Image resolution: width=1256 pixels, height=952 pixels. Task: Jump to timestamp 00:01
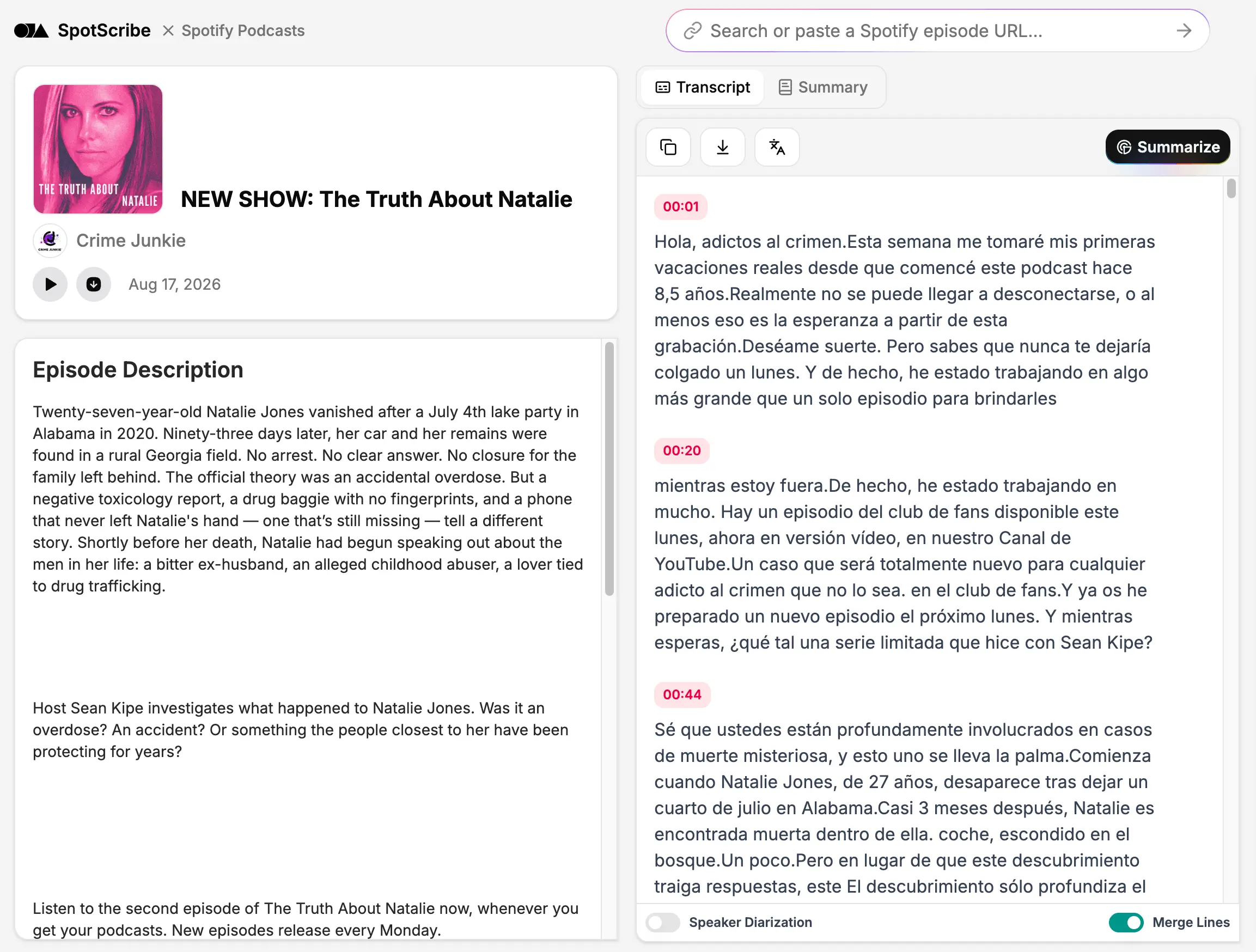[x=680, y=206]
